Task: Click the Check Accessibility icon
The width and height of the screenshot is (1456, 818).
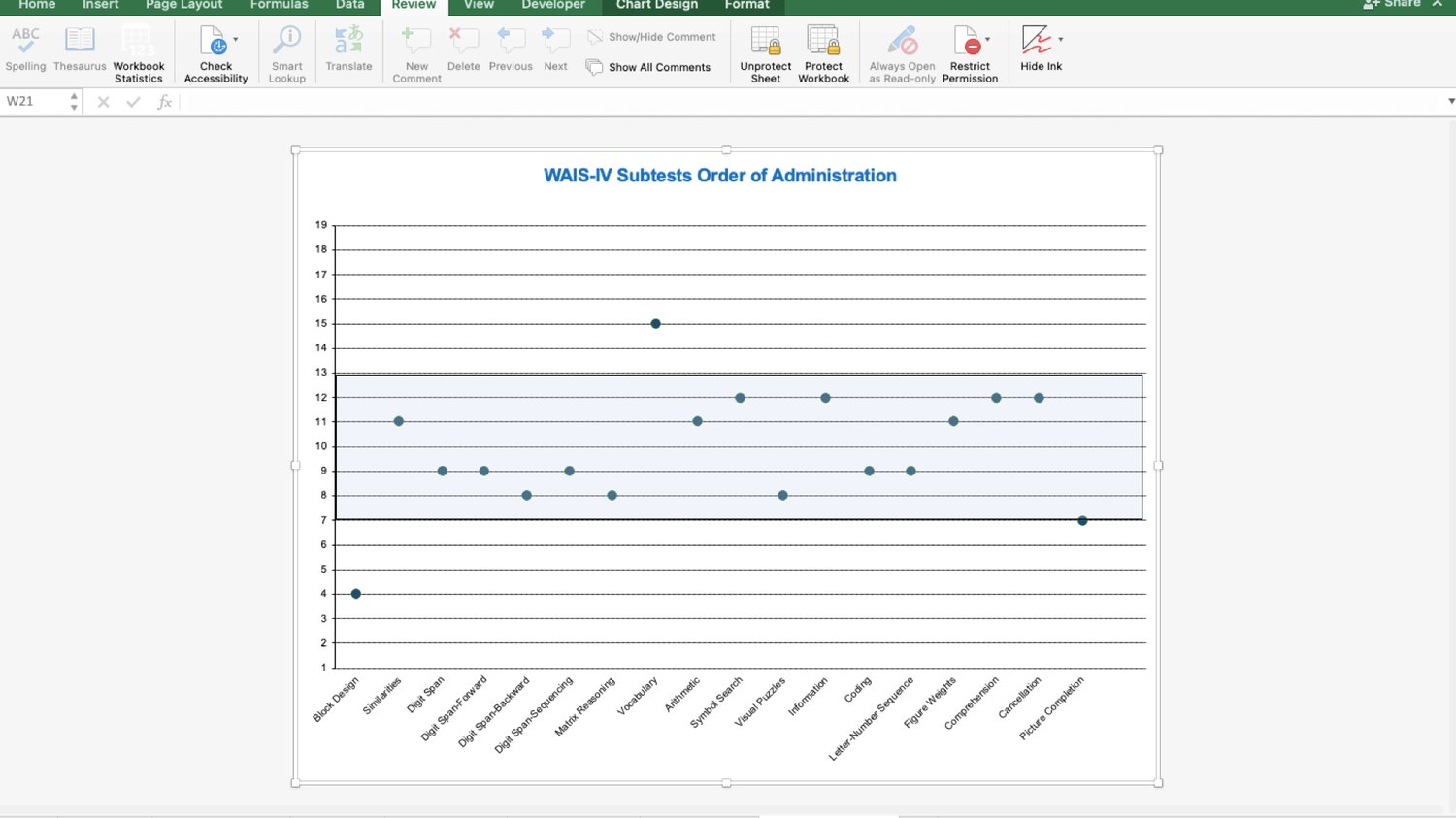Action: (x=215, y=41)
